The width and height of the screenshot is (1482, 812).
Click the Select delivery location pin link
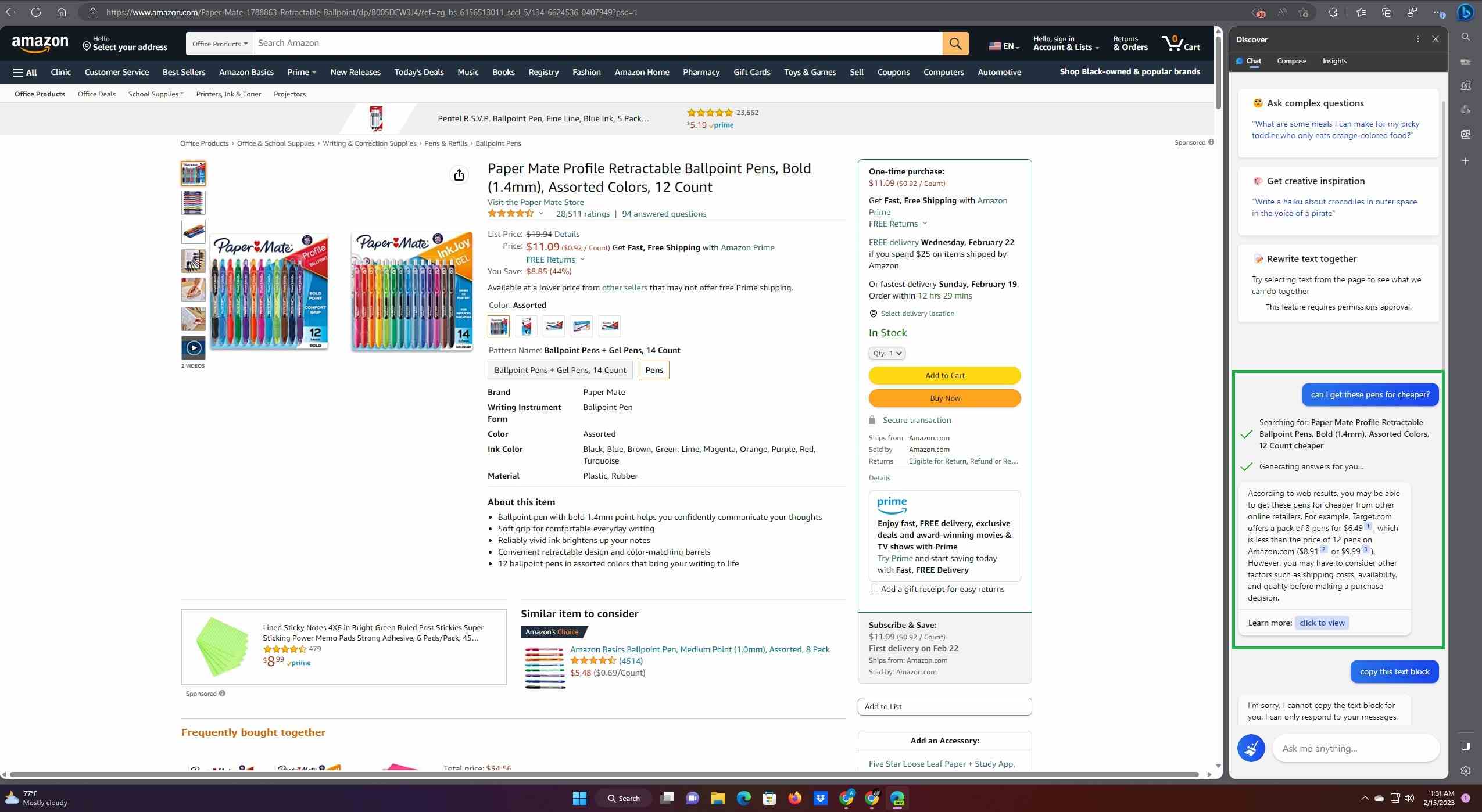point(911,314)
